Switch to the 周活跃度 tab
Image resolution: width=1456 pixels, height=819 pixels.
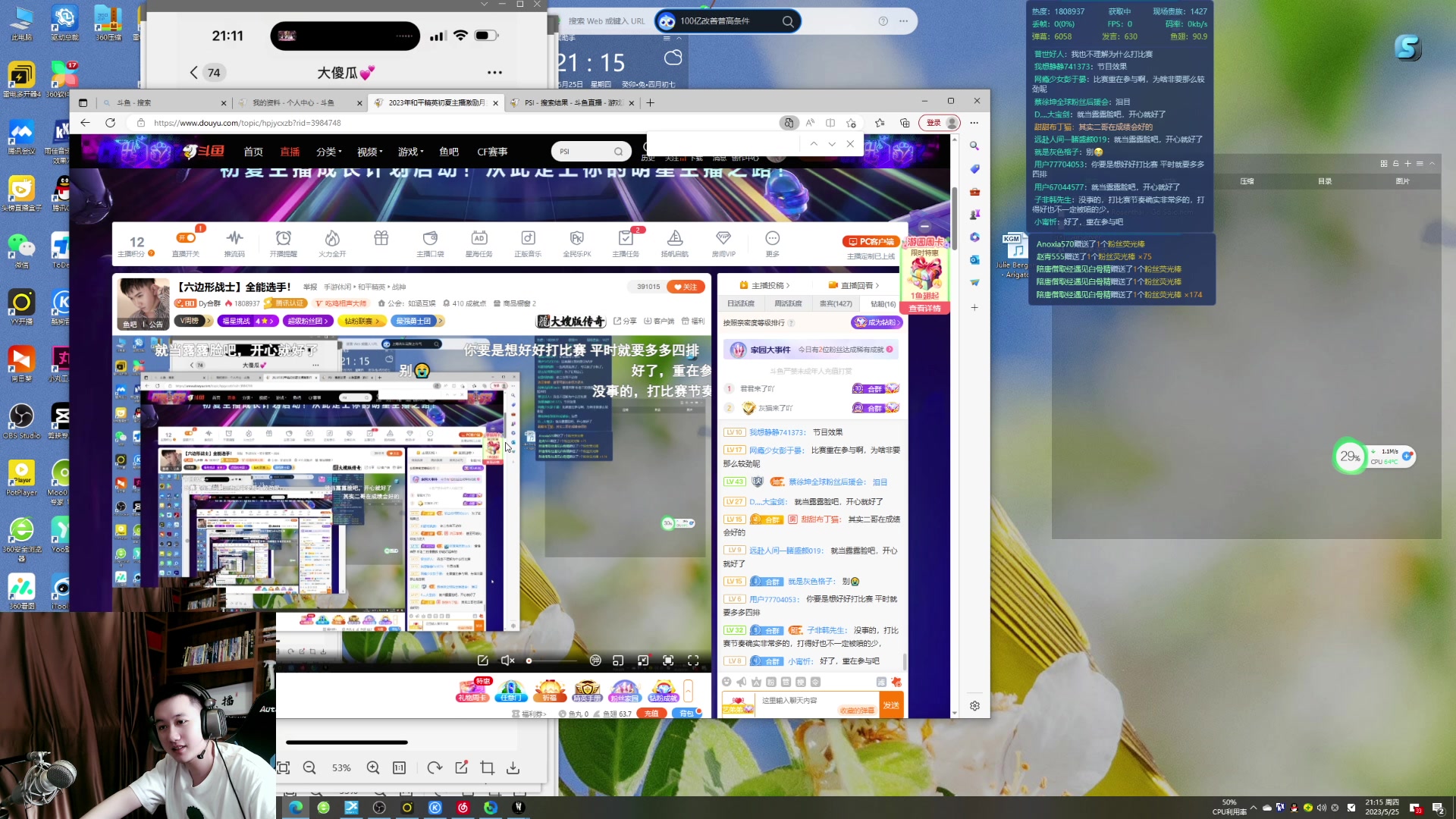click(788, 303)
